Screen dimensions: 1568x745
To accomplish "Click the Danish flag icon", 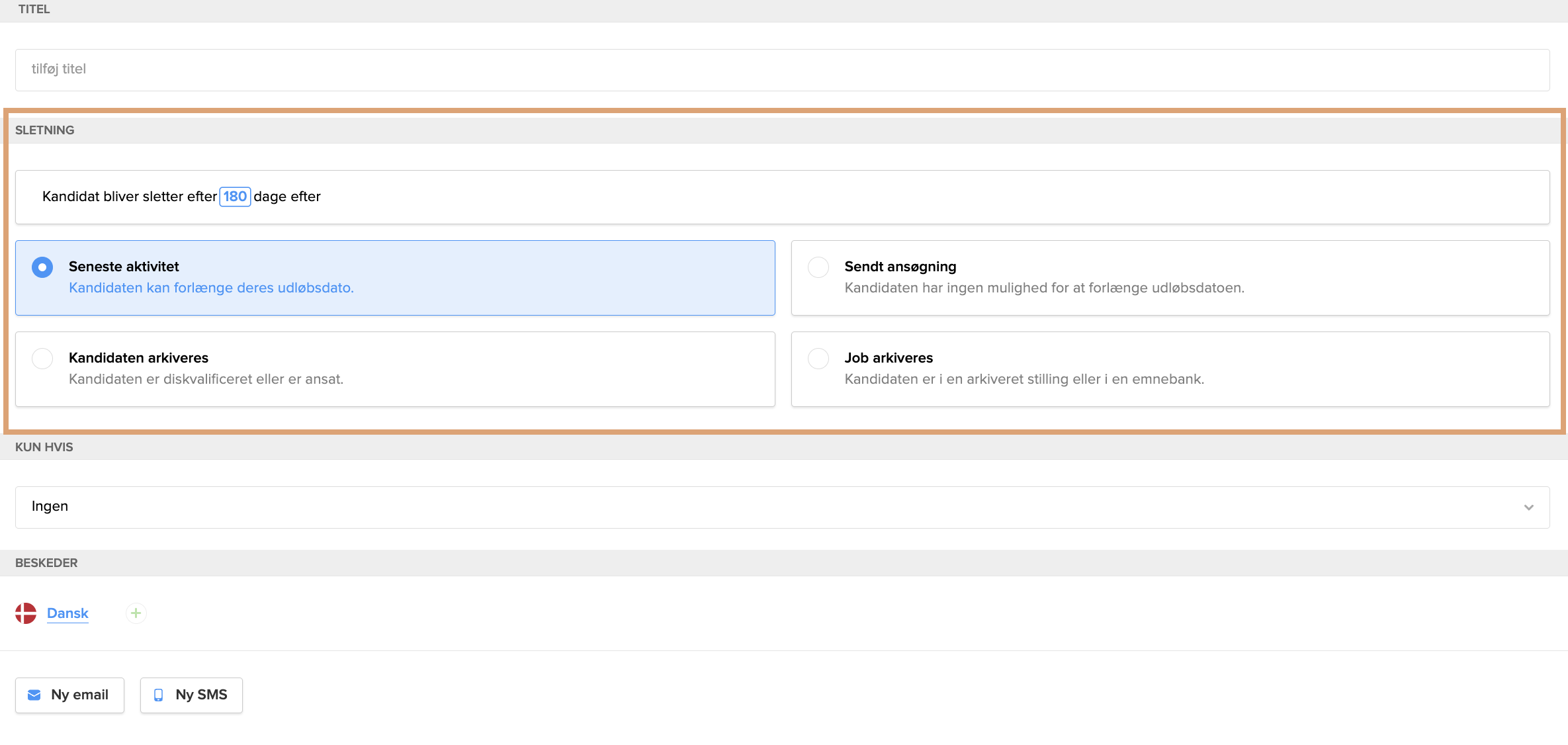I will tap(26, 613).
